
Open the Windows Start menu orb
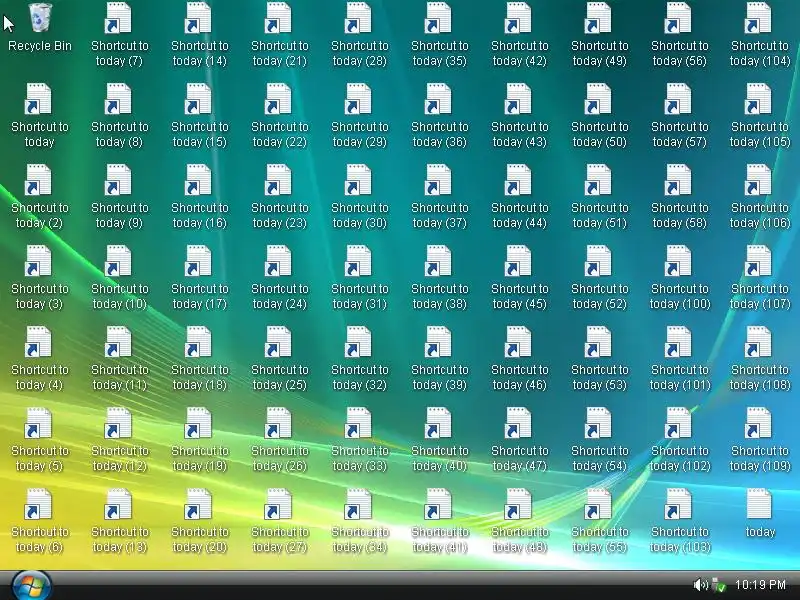pyautogui.click(x=31, y=586)
